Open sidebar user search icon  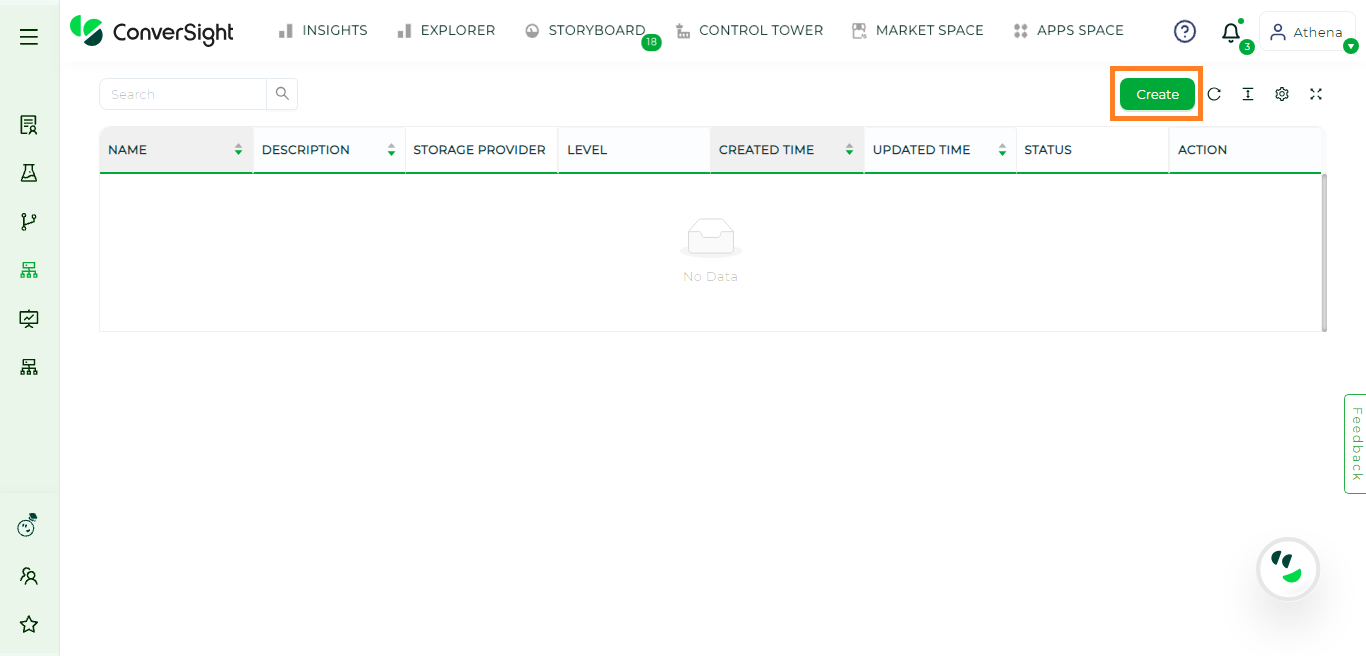29,576
